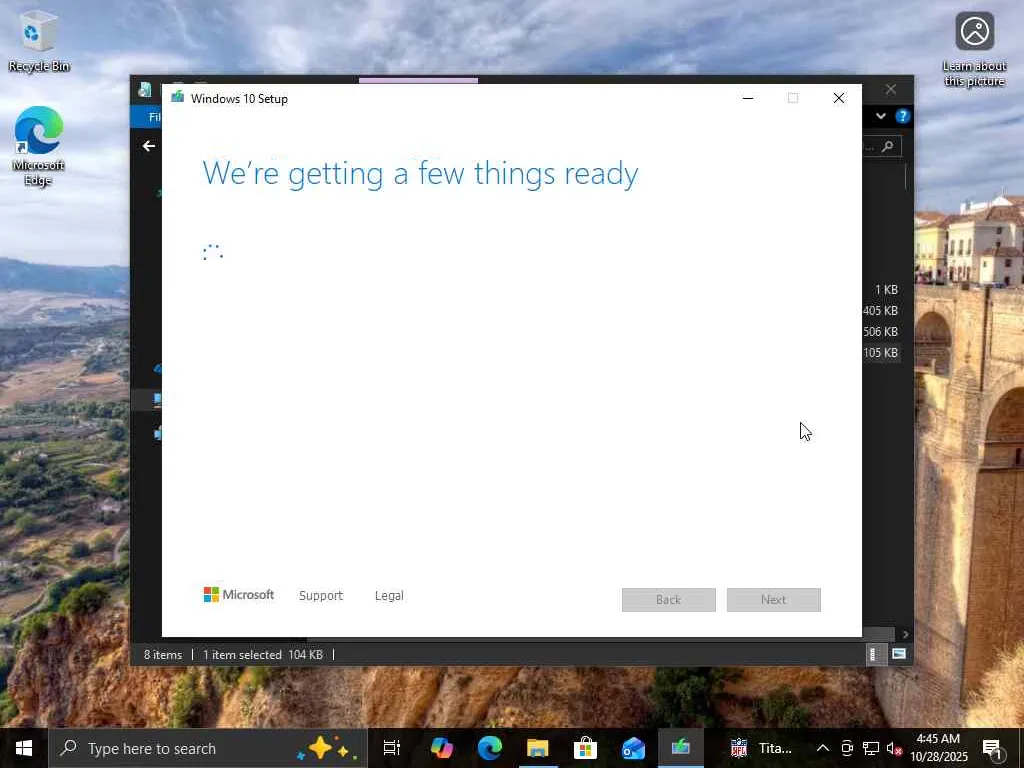The image size is (1024, 768).
Task: Open the clock showing 4:45 AM
Action: click(938, 748)
